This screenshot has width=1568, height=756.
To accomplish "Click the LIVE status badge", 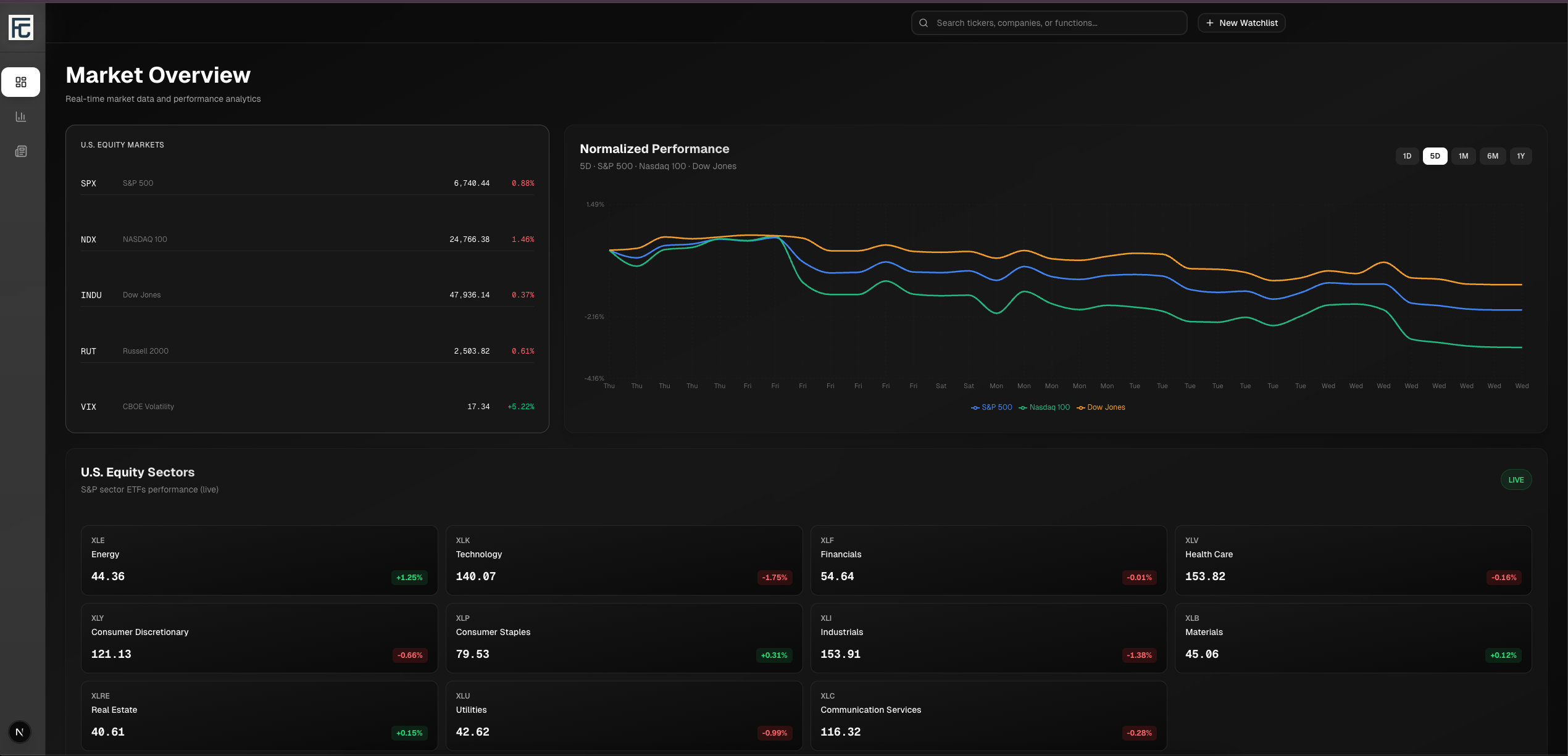I will [1516, 480].
